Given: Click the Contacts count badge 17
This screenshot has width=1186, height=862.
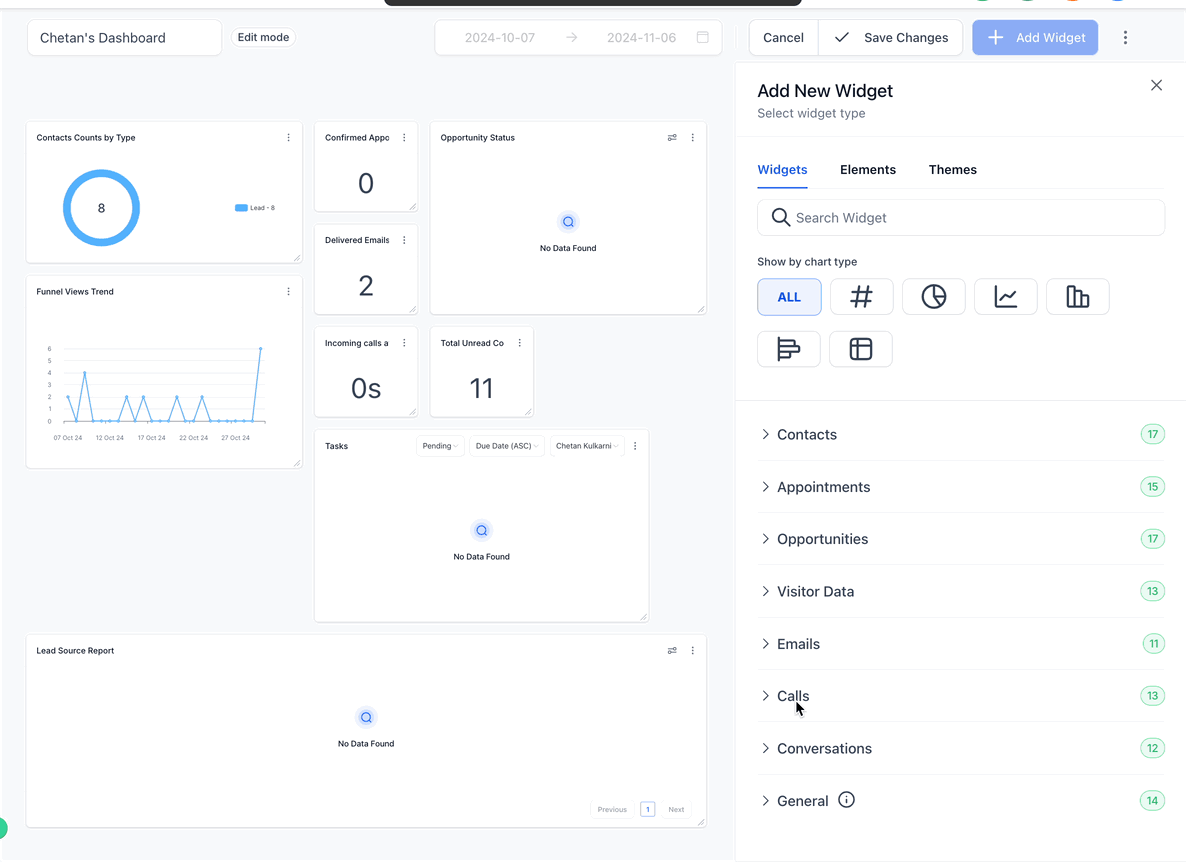Looking at the screenshot, I should pos(1152,434).
